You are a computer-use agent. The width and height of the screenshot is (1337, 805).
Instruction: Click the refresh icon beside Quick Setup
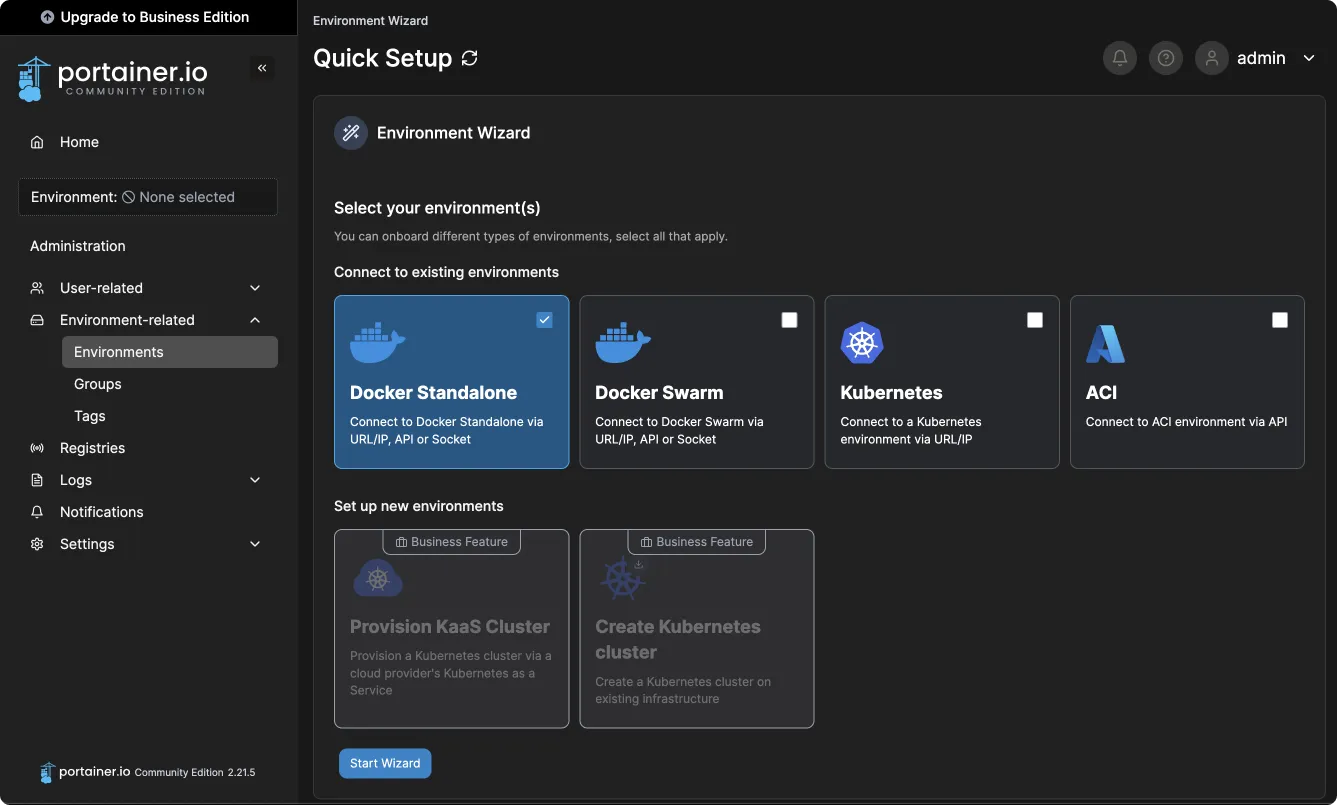tap(470, 58)
